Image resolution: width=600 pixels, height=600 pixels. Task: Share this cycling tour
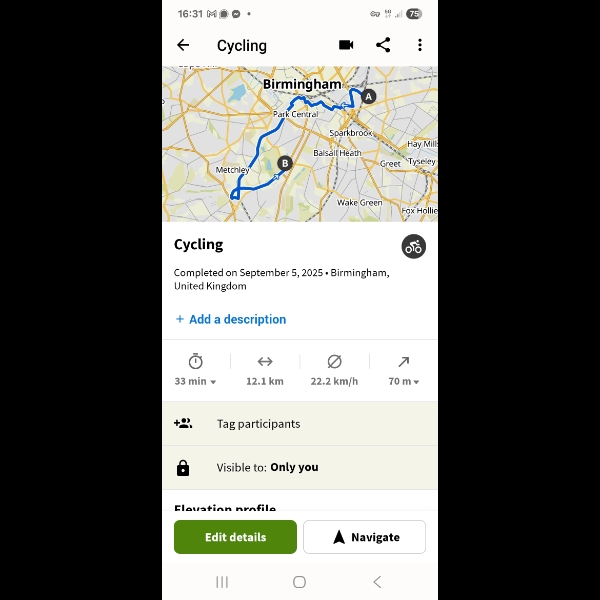point(383,45)
